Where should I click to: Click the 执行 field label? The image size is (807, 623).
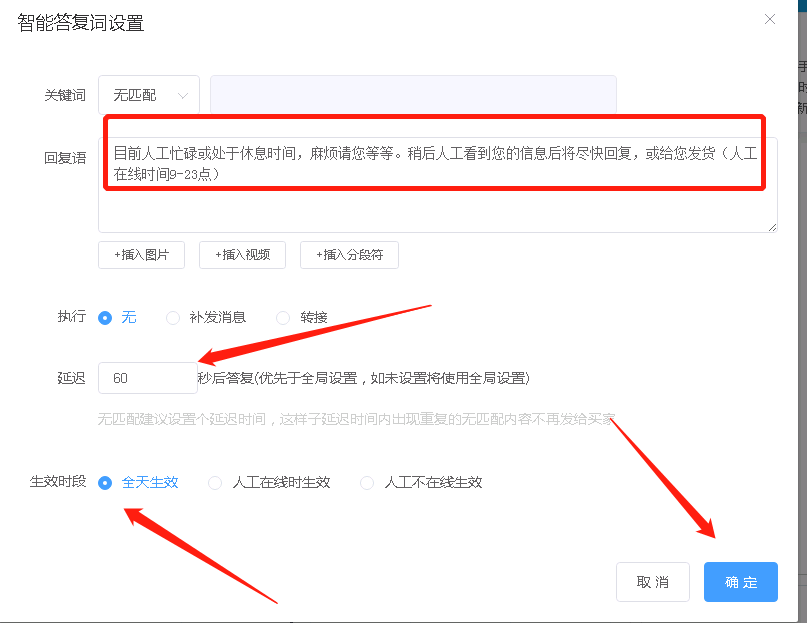coord(72,316)
